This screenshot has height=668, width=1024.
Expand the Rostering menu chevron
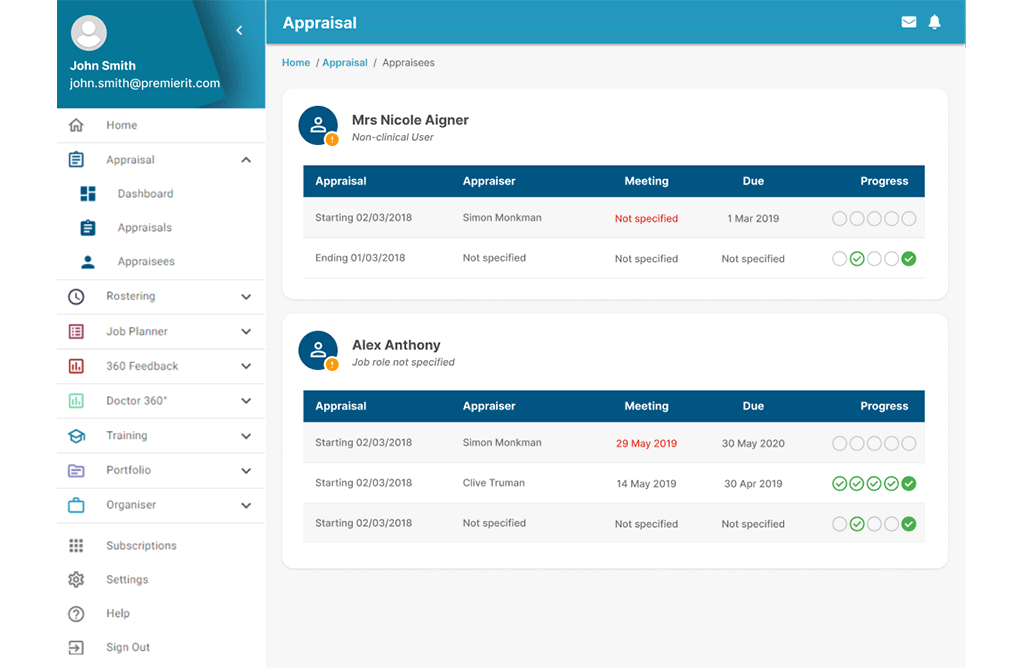[246, 296]
